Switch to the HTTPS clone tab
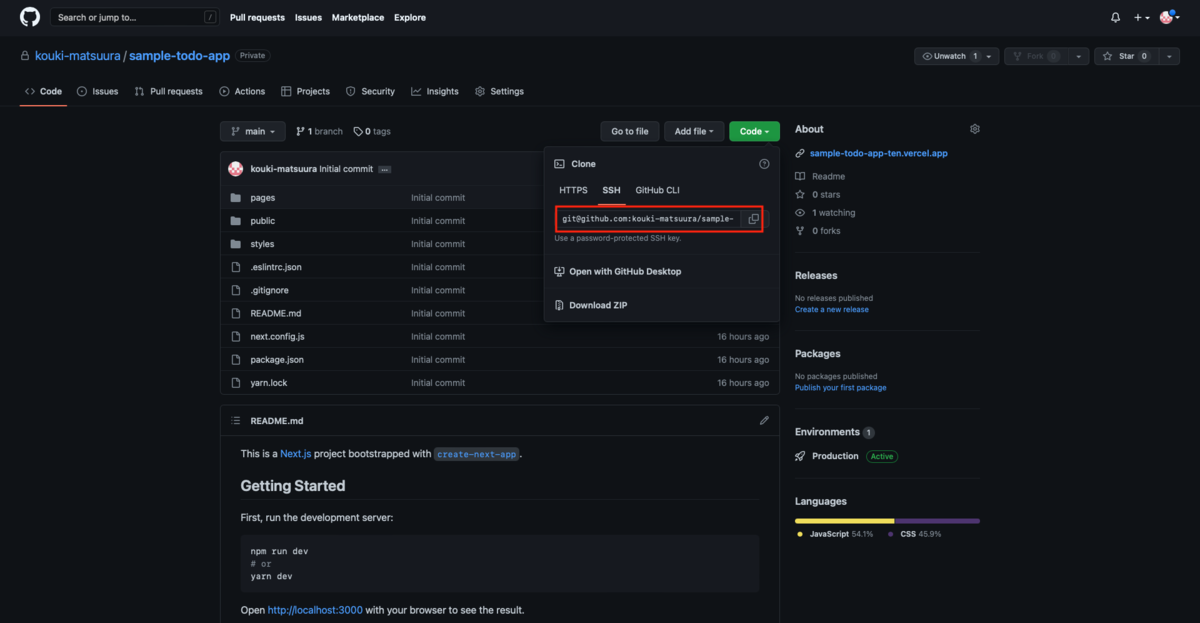The width and height of the screenshot is (1200, 623). (573, 190)
